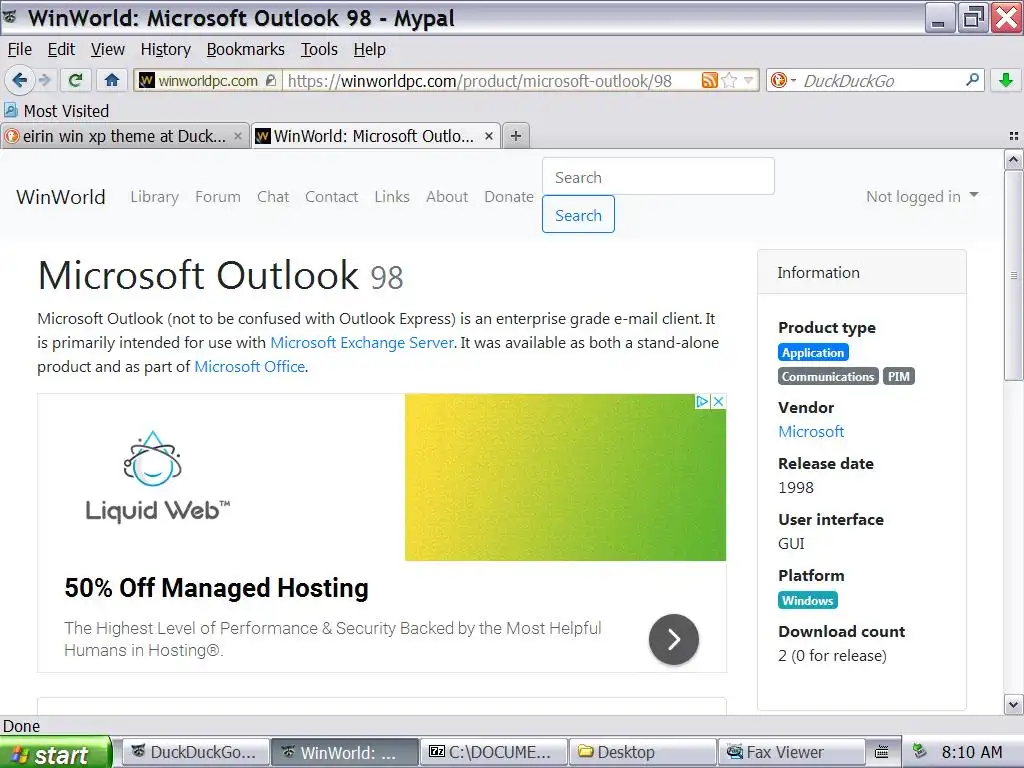Open the Help menu
This screenshot has width=1024, height=768.
pos(370,50)
